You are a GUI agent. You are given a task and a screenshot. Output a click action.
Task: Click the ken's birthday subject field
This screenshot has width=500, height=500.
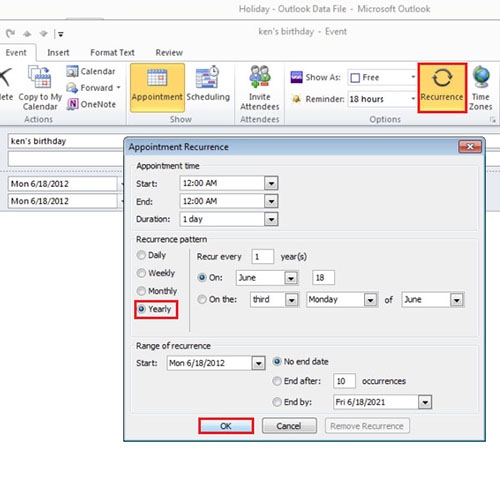point(66,141)
